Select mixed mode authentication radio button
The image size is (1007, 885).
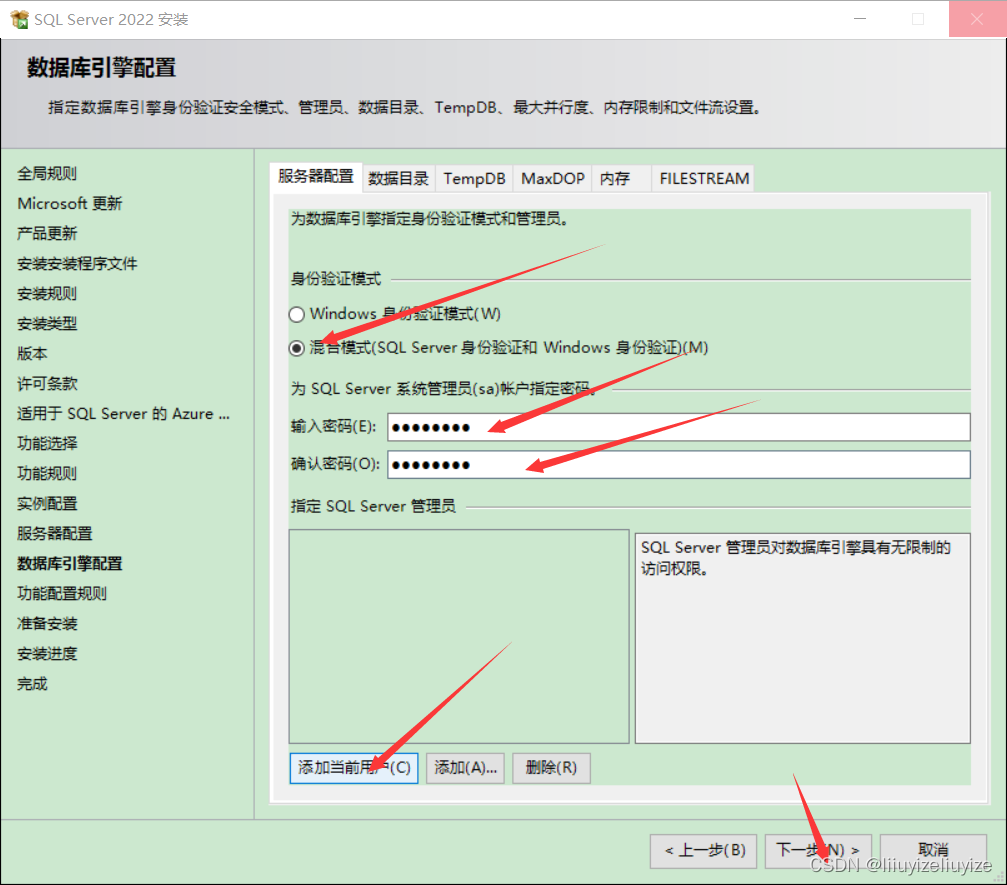coord(296,348)
